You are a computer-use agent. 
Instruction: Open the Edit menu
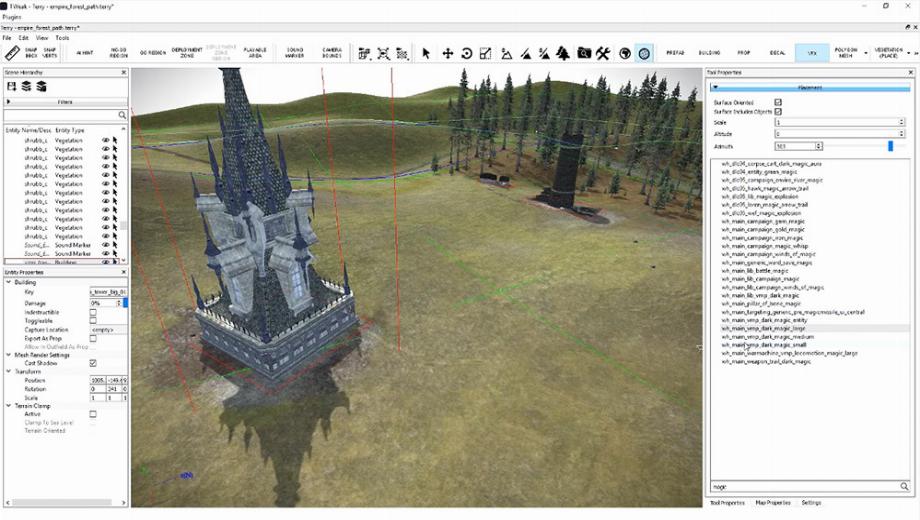click(23, 38)
